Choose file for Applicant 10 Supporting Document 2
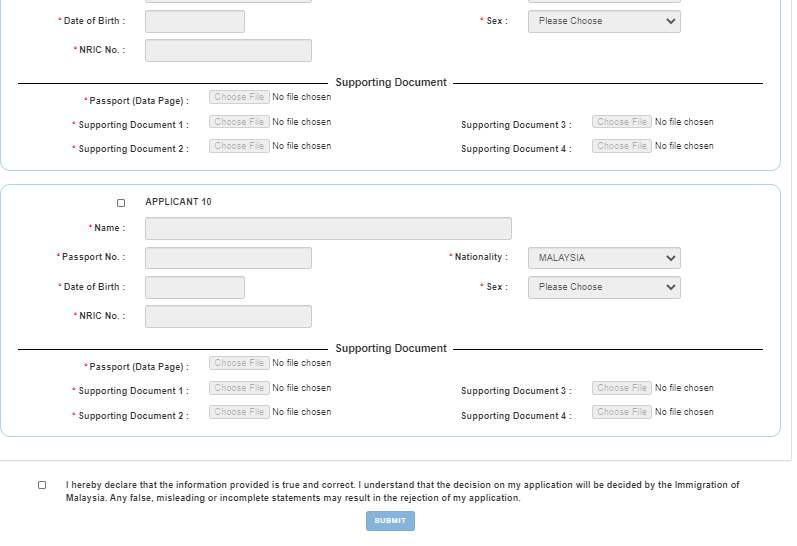This screenshot has height=546, width=797. 239,412
